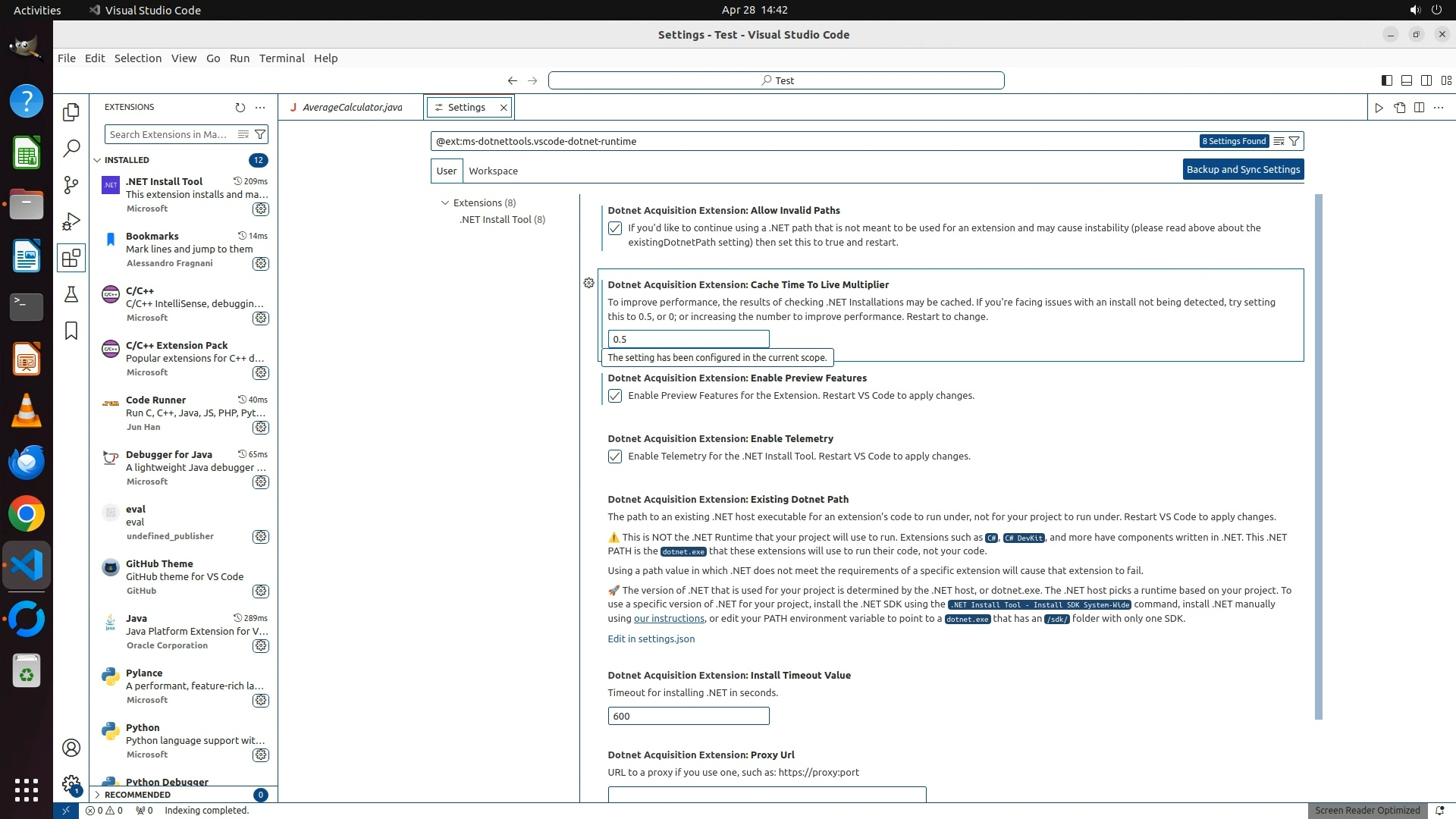This screenshot has width=1456, height=819.
Task: Click Backup and Sync Settings button
Action: [x=1243, y=170]
